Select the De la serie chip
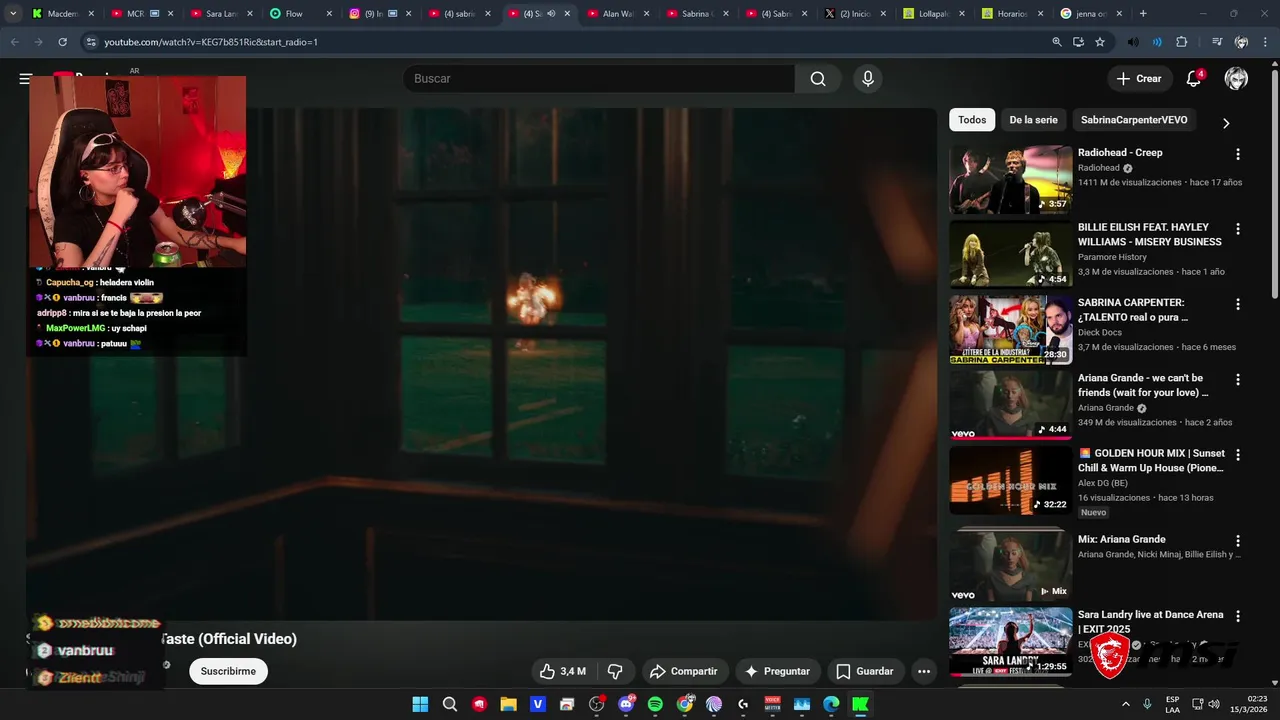Viewport: 1280px width, 720px height. 1033,120
